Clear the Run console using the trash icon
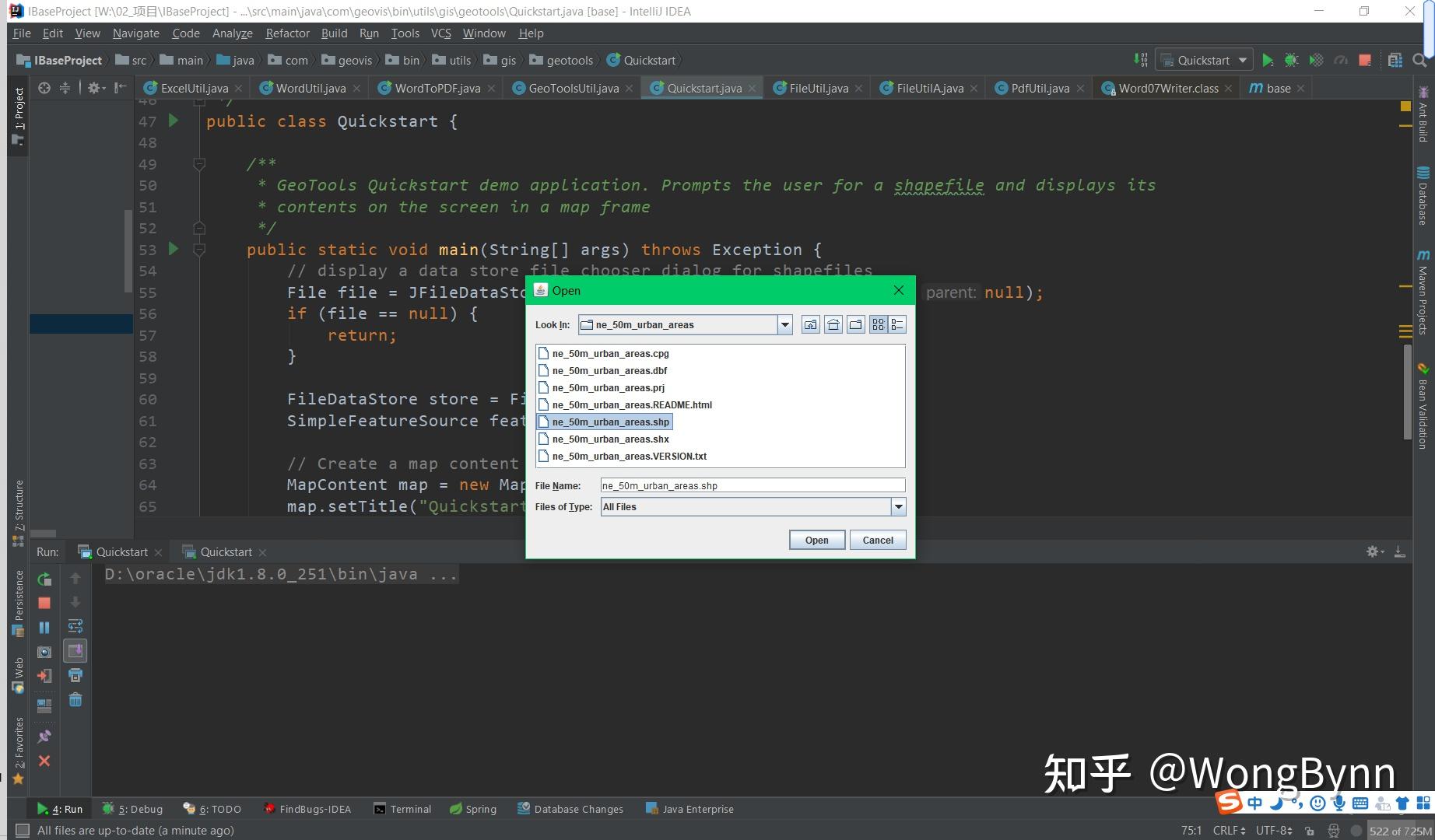The height and width of the screenshot is (840, 1435). click(75, 699)
